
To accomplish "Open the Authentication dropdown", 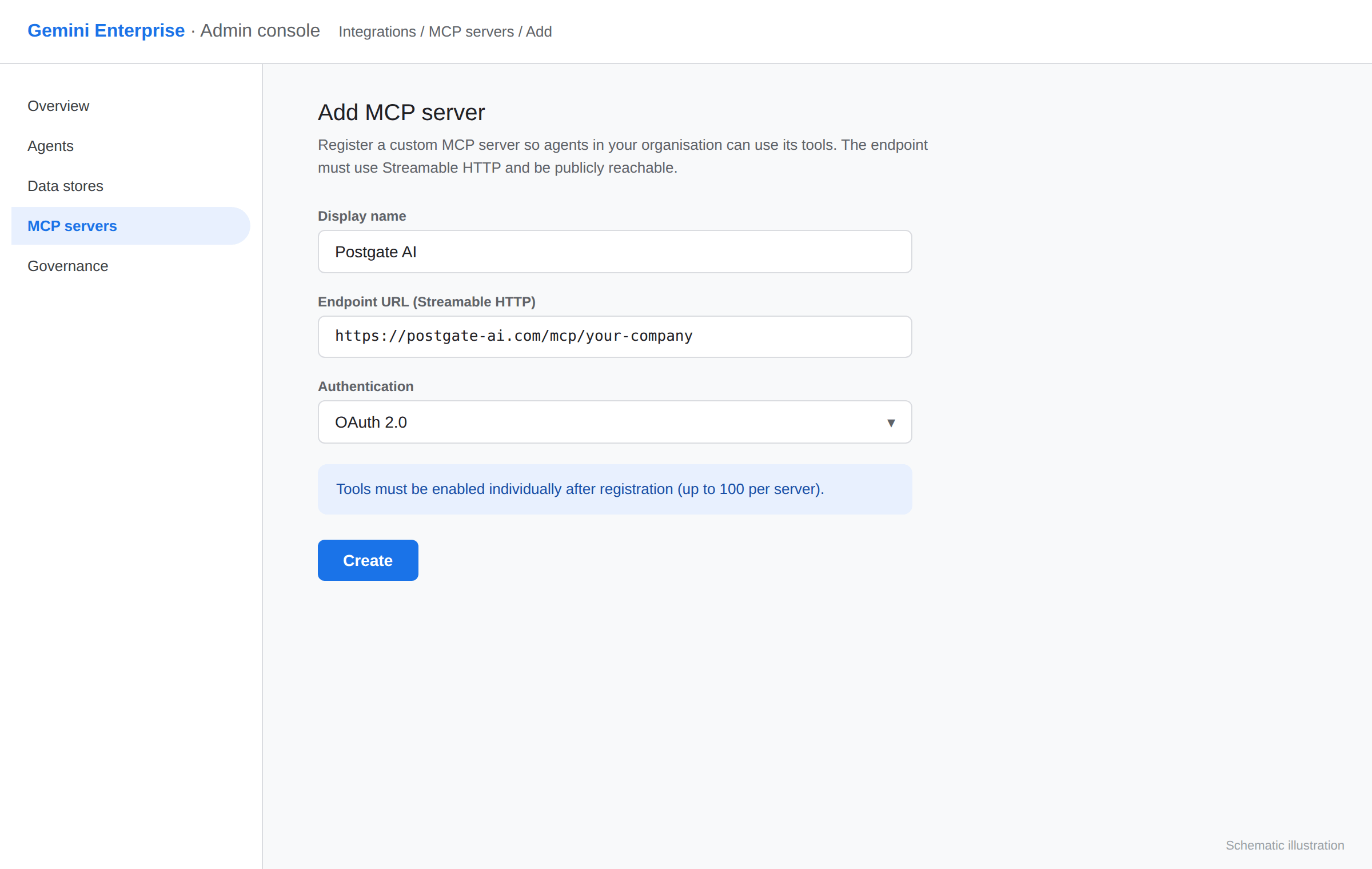I will 615,422.
